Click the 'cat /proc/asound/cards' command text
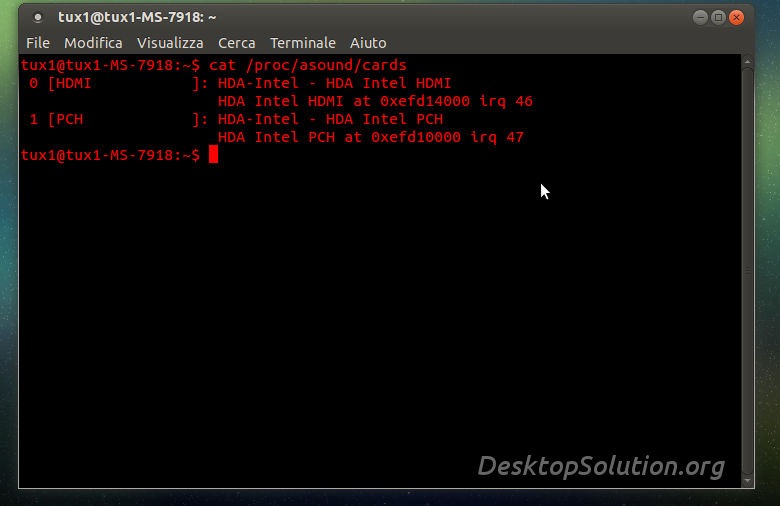Screen dimensions: 780x506 click(x=308, y=65)
